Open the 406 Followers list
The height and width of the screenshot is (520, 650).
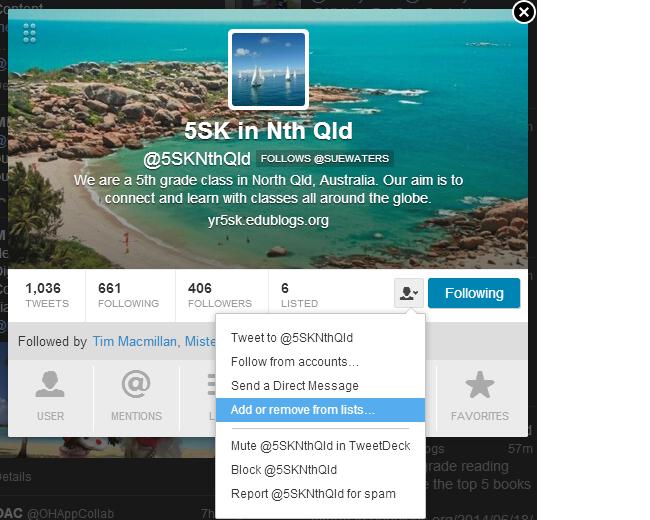(220, 295)
